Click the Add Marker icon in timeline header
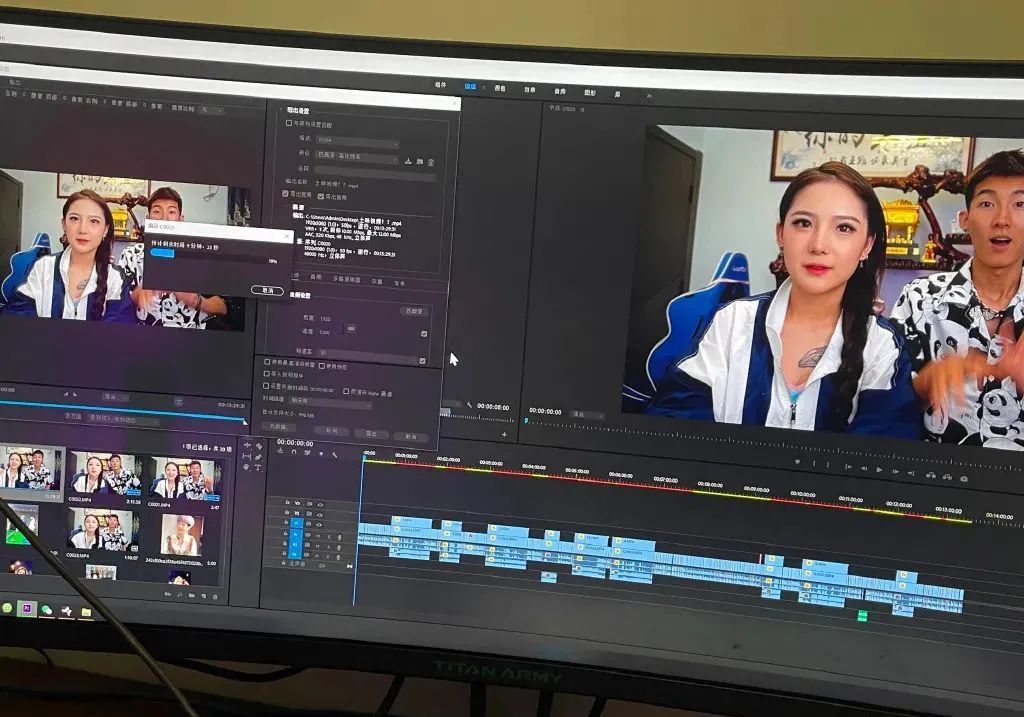1024x717 pixels. [x=321, y=454]
